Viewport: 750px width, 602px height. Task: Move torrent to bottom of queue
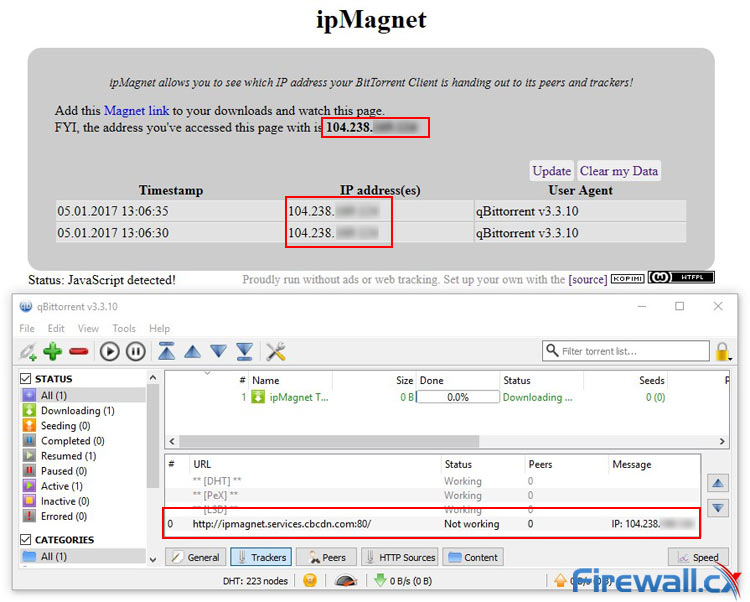click(244, 351)
